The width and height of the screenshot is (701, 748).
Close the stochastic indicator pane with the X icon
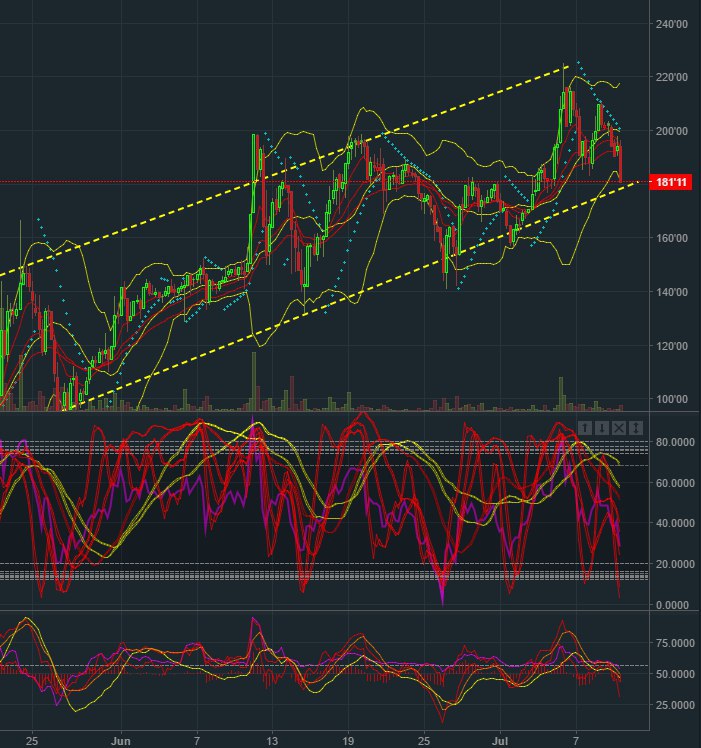(618, 428)
